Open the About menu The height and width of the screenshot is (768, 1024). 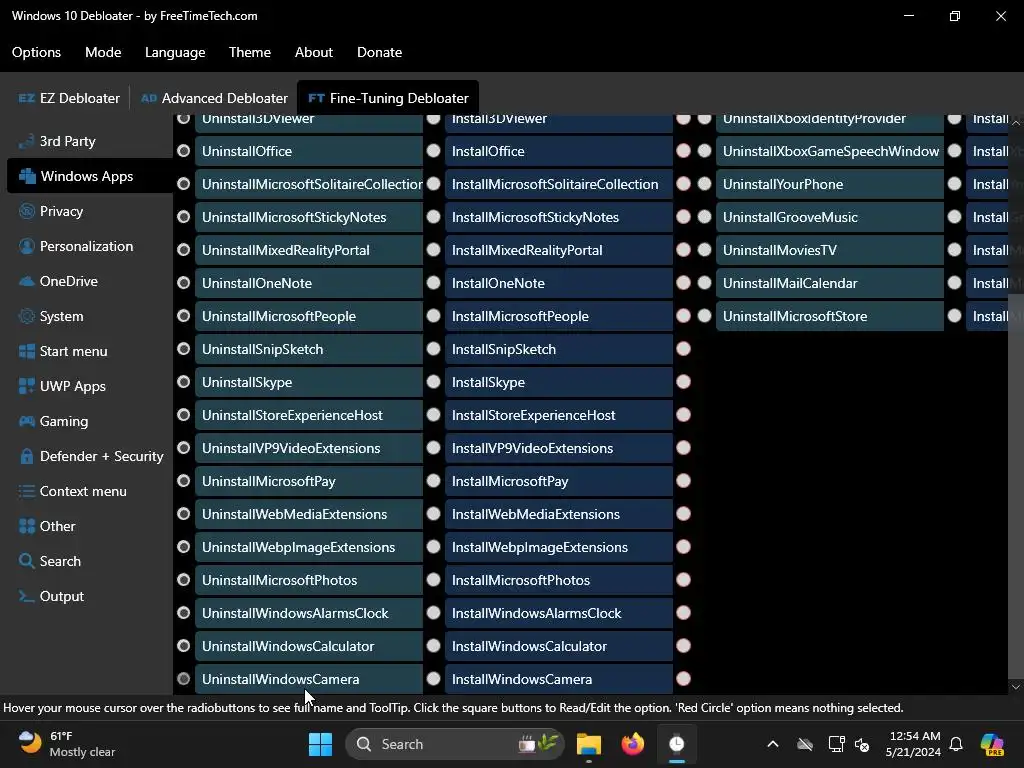point(313,52)
